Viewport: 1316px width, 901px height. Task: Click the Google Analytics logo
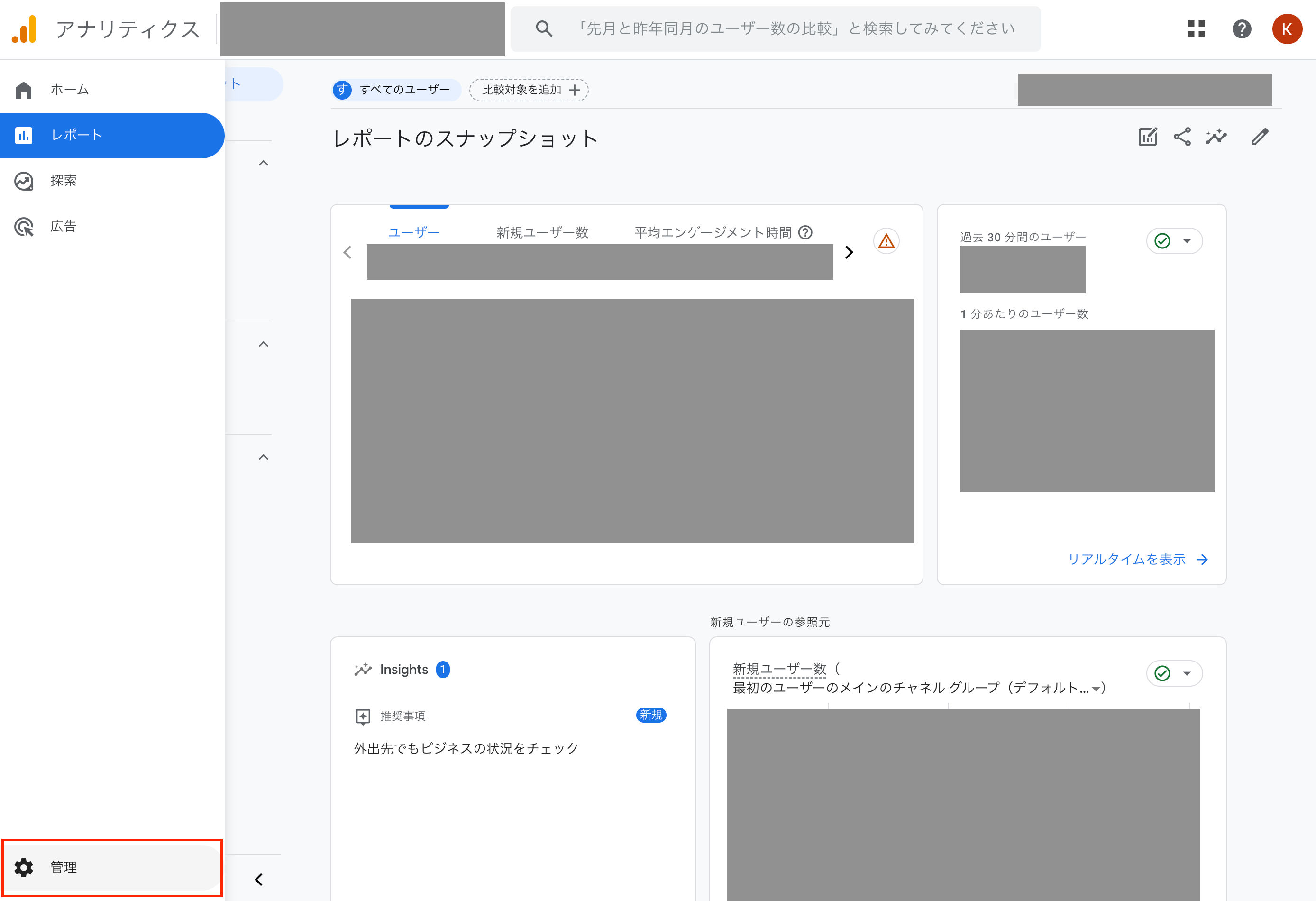pos(24,29)
